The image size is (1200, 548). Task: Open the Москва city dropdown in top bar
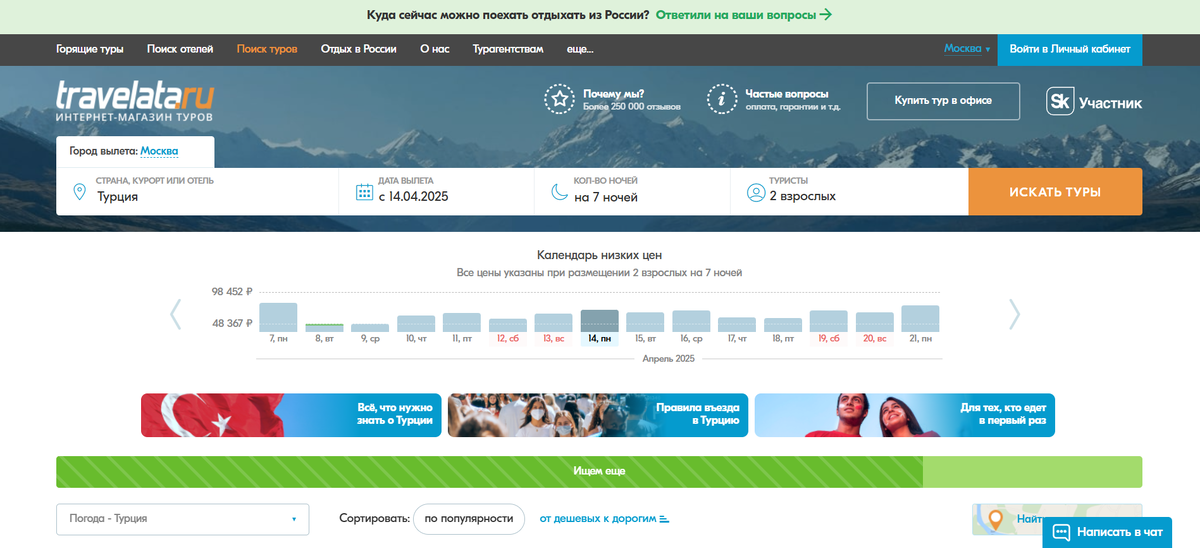(x=967, y=49)
